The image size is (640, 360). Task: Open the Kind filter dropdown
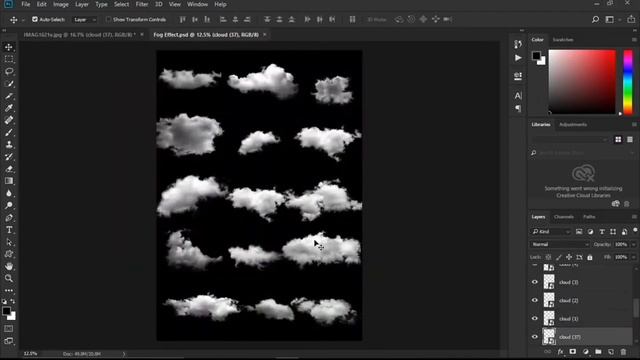click(551, 232)
